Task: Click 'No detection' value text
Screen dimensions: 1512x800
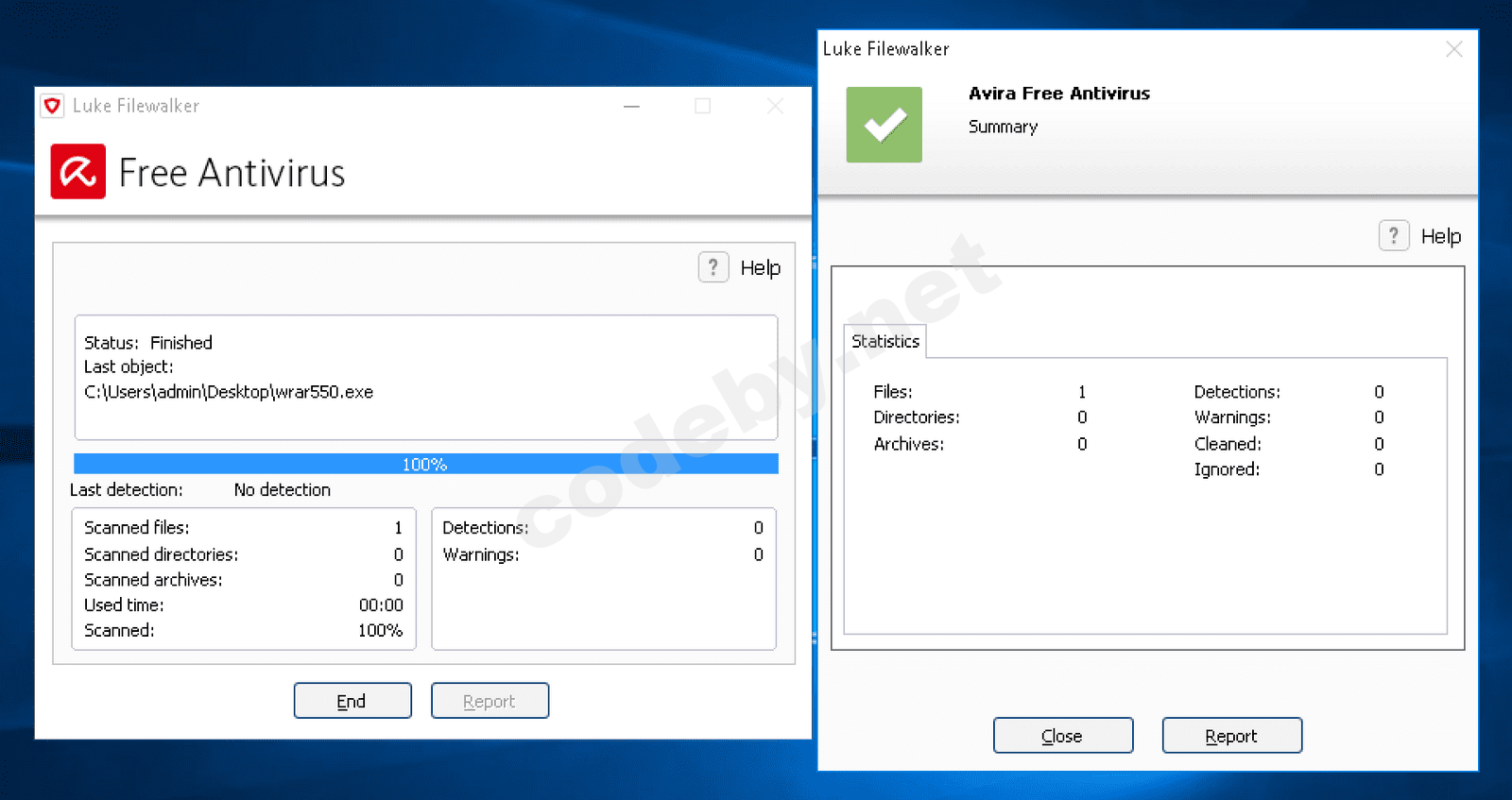Action: click(283, 490)
